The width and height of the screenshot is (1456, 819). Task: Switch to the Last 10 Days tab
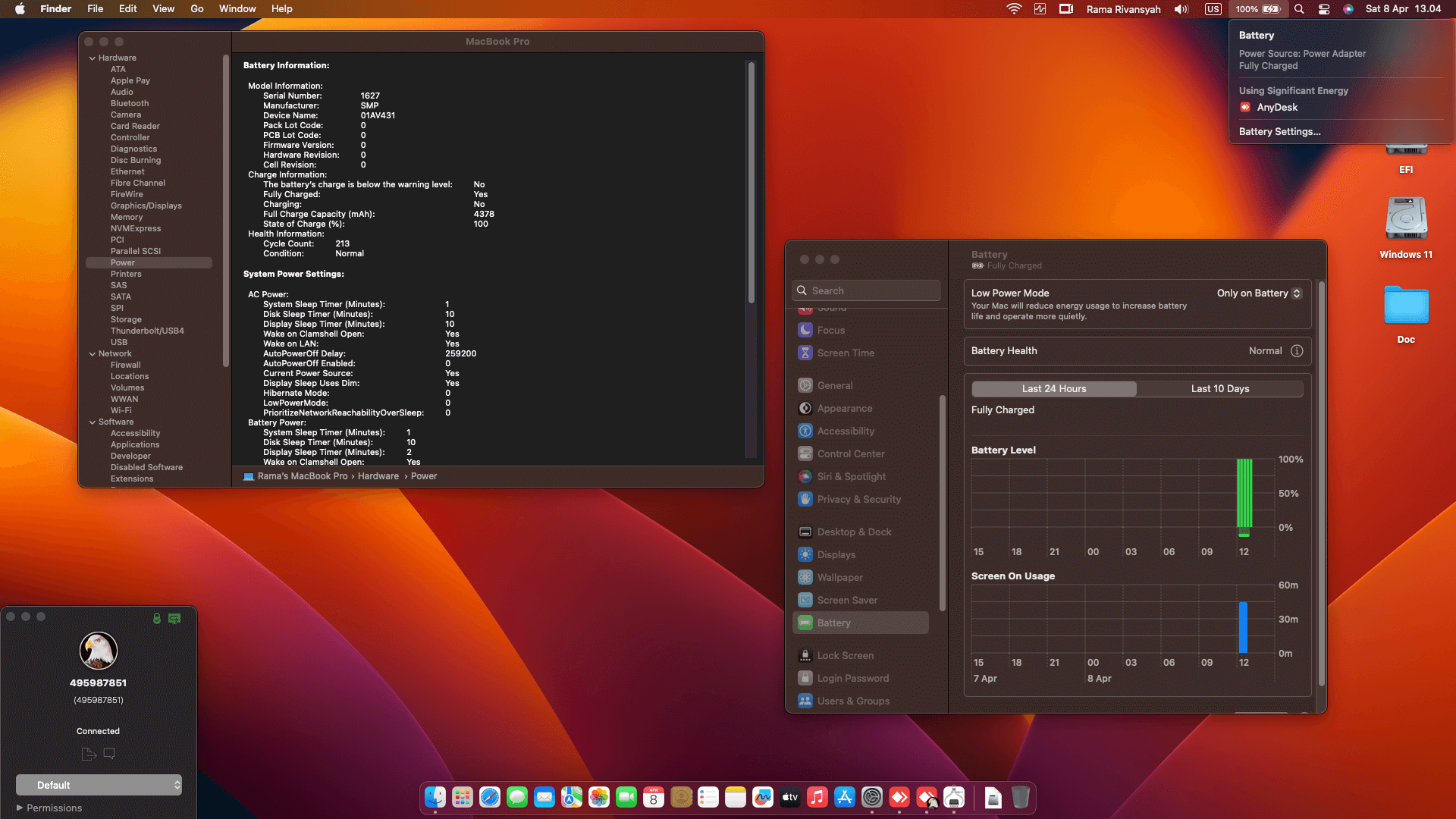(1220, 388)
